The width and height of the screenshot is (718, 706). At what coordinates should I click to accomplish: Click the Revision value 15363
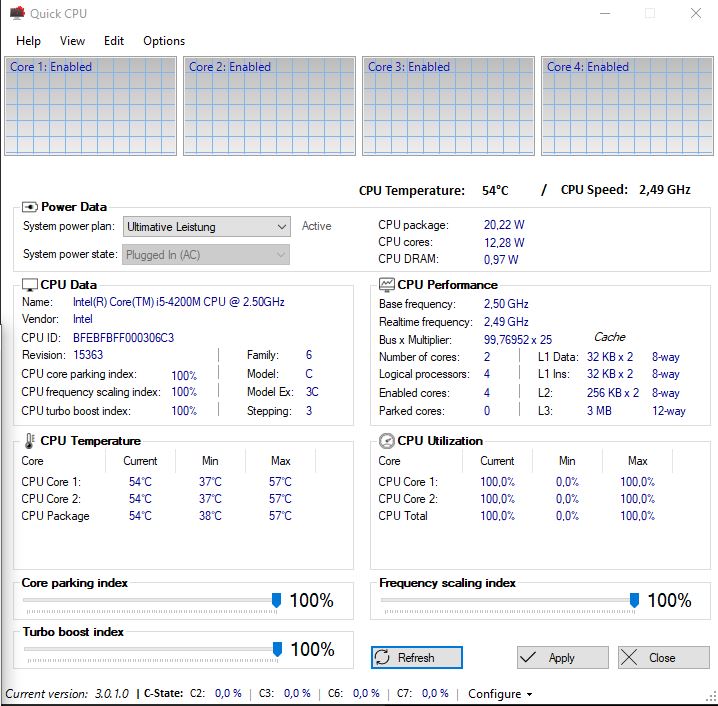click(88, 355)
